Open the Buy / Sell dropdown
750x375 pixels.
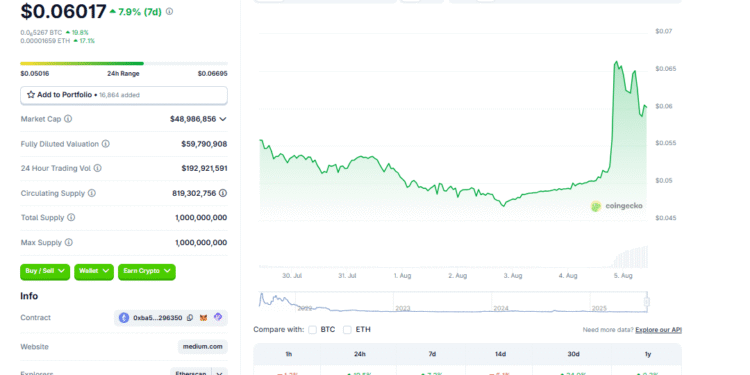pos(45,271)
